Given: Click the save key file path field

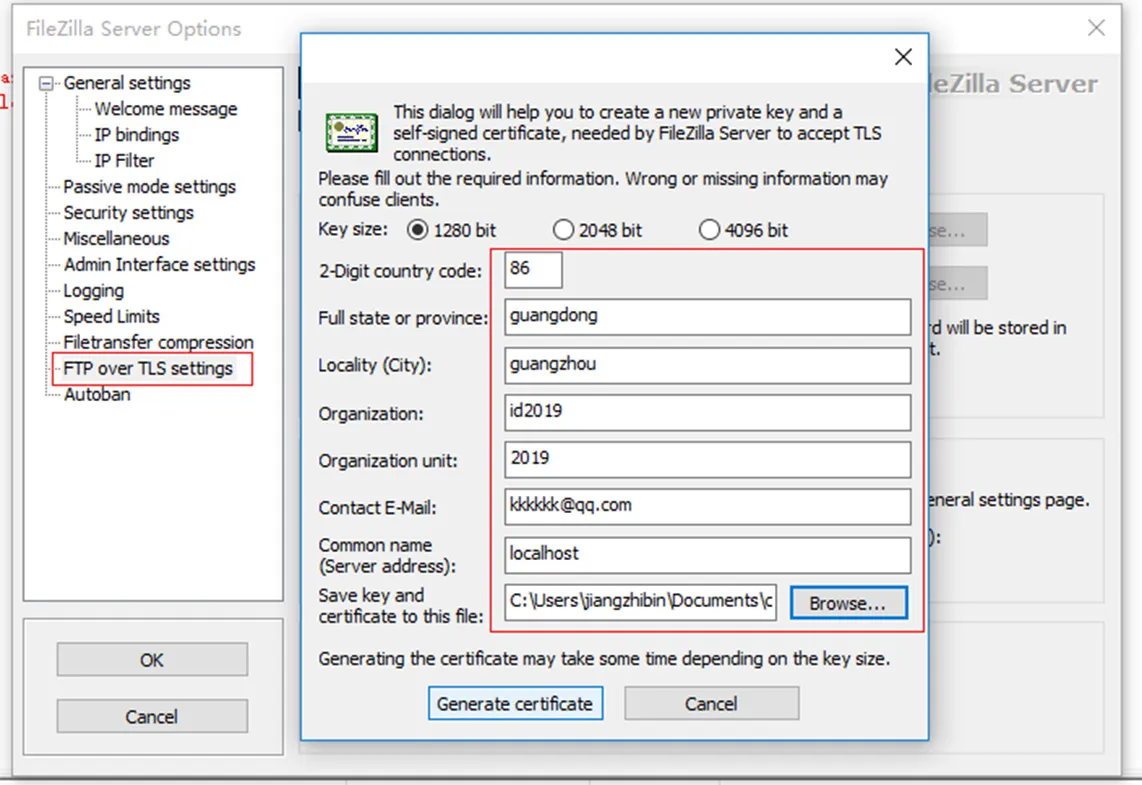Looking at the screenshot, I should coord(640,602).
